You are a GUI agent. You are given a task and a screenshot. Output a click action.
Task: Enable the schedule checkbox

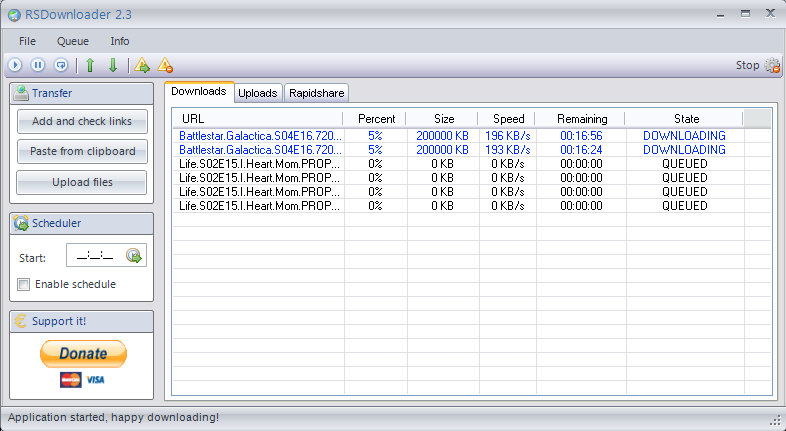(24, 285)
